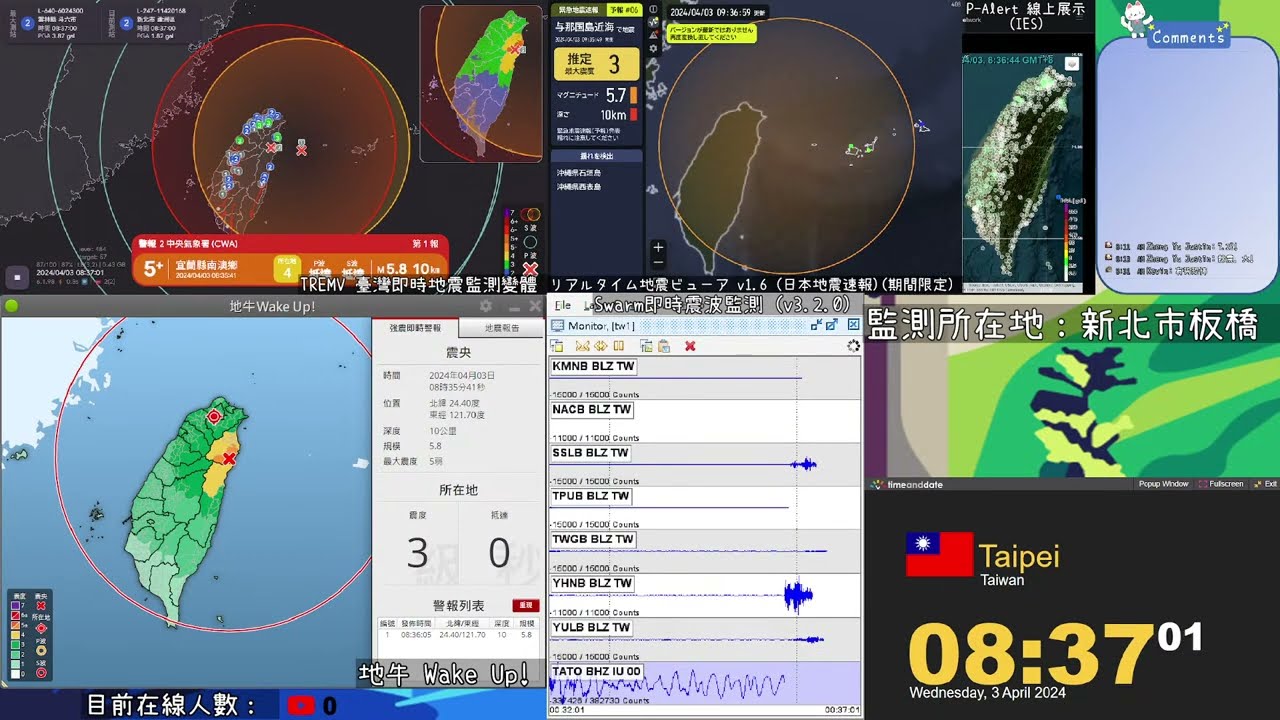Click the clipboard icon in Swarm Monitor toolbar
Viewport: 1280px width, 720px height.
coord(662,346)
